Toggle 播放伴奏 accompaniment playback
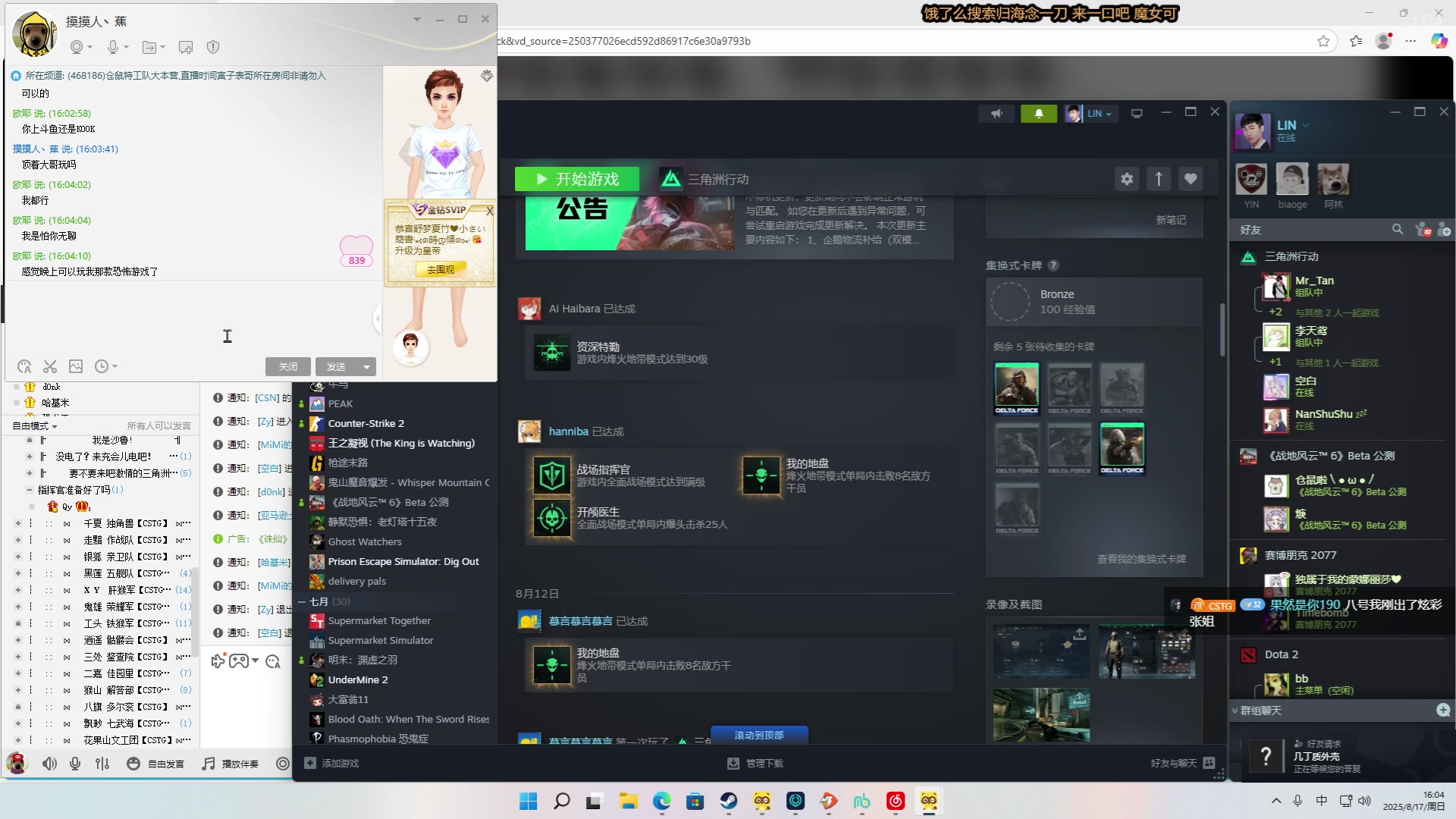 pos(231,764)
